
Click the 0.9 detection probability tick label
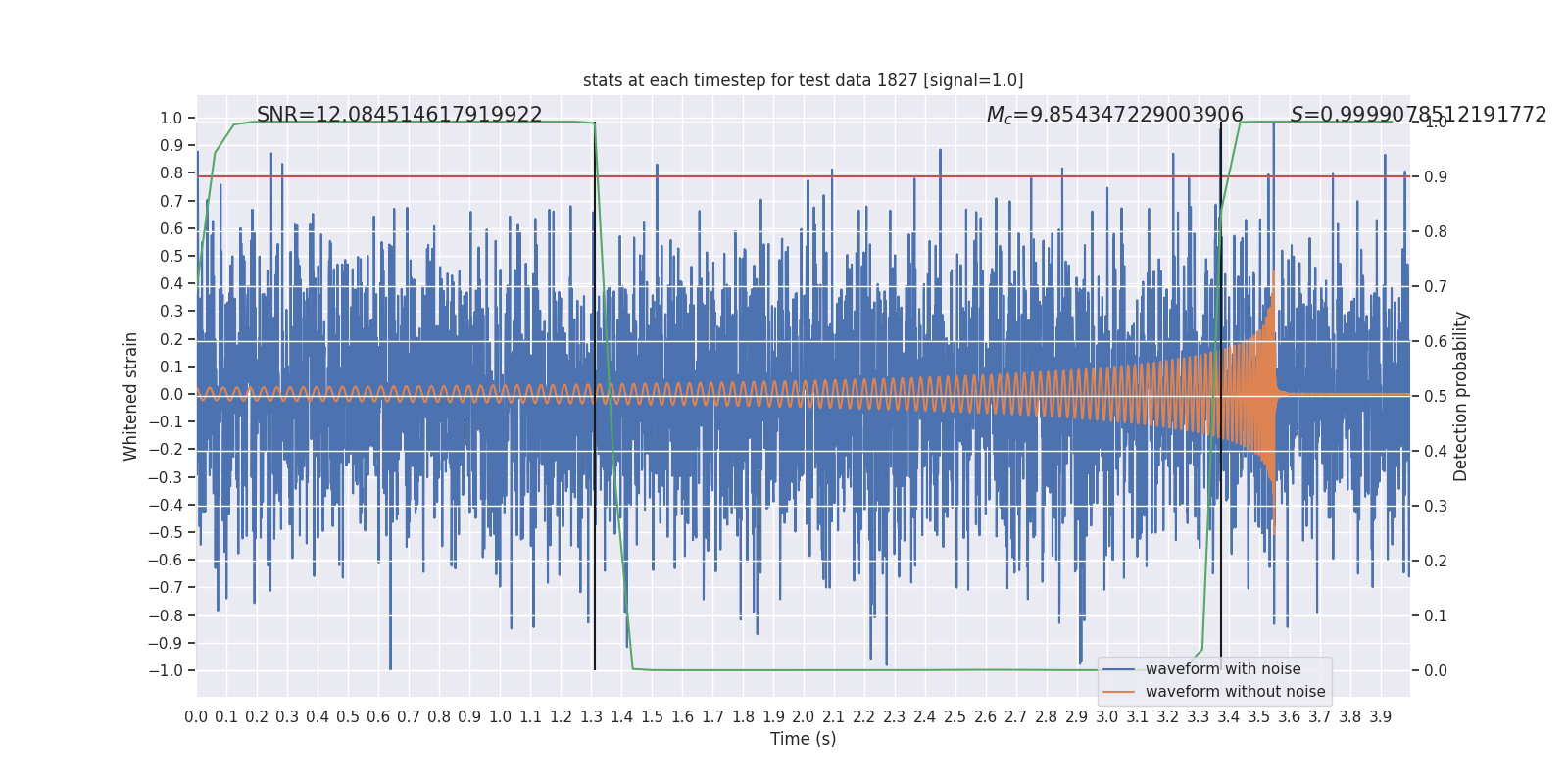tap(1435, 176)
